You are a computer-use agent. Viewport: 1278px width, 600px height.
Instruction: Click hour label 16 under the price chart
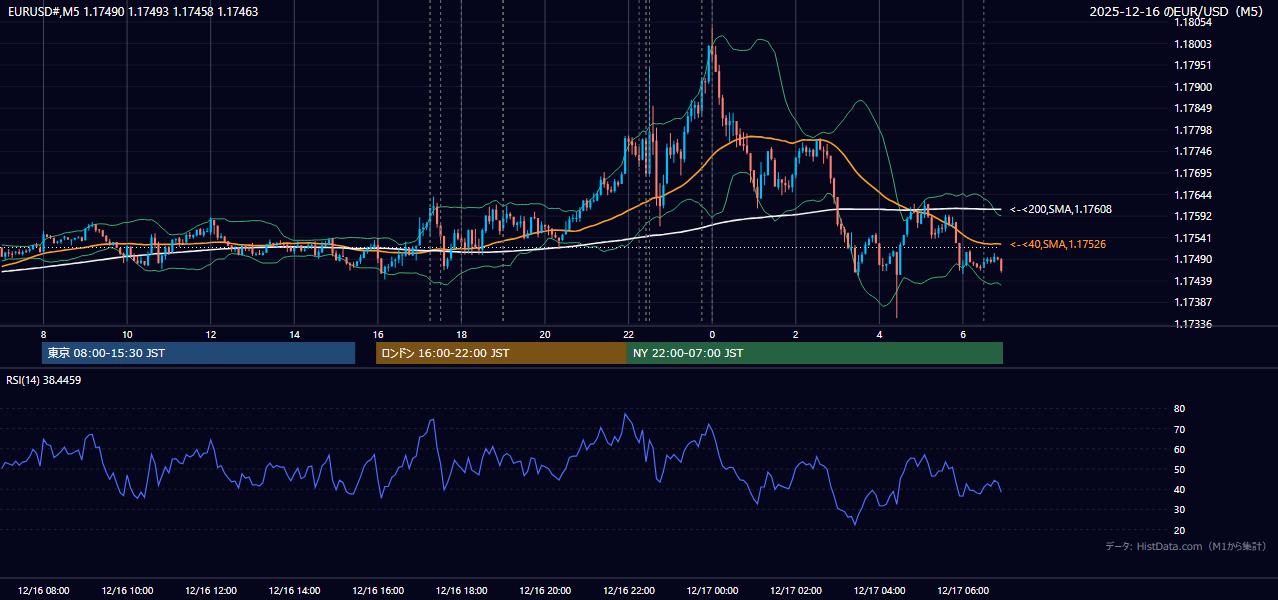[378, 334]
